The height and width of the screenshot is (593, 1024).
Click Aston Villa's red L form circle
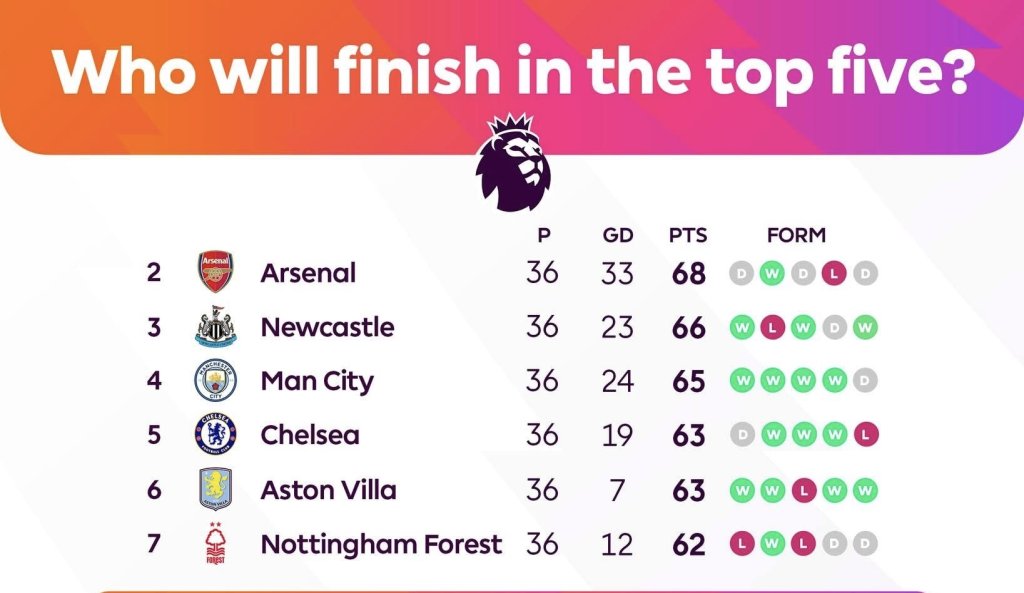[x=804, y=490]
